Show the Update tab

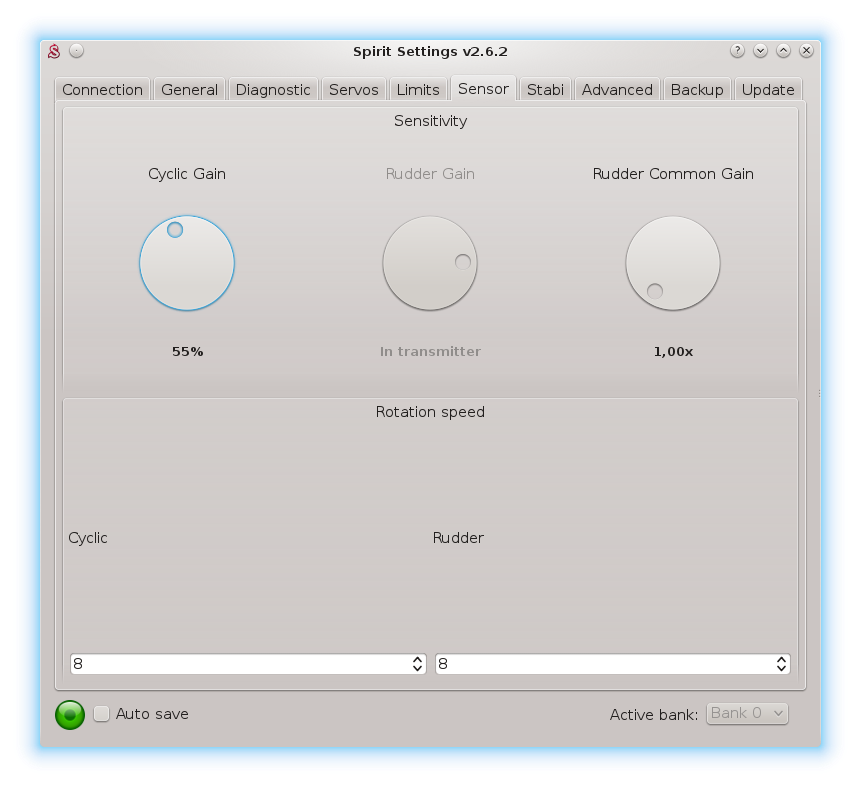coord(768,90)
